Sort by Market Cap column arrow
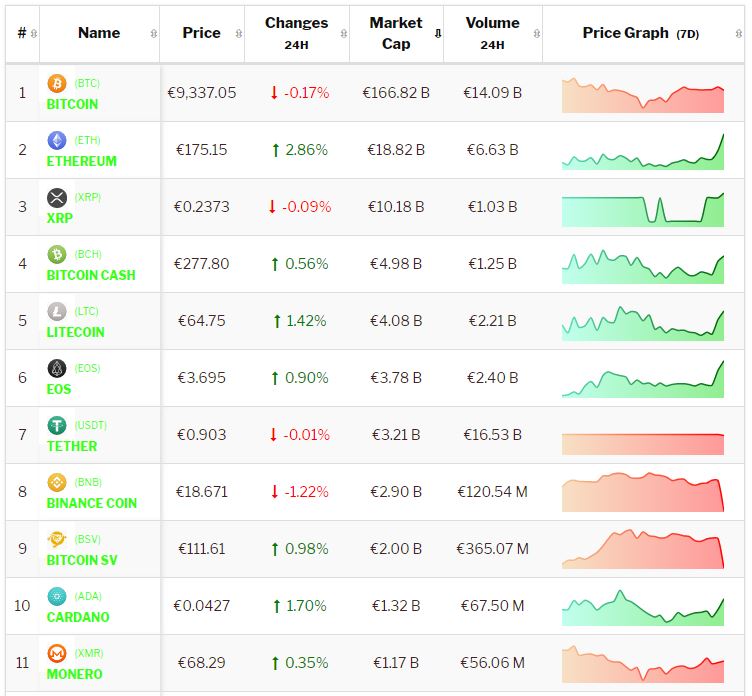752x696 pixels. 437,34
